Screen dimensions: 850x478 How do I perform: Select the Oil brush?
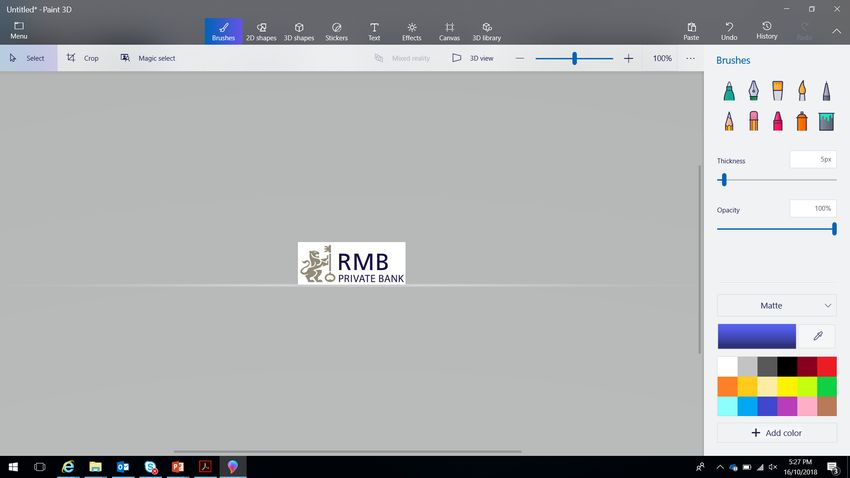point(777,91)
